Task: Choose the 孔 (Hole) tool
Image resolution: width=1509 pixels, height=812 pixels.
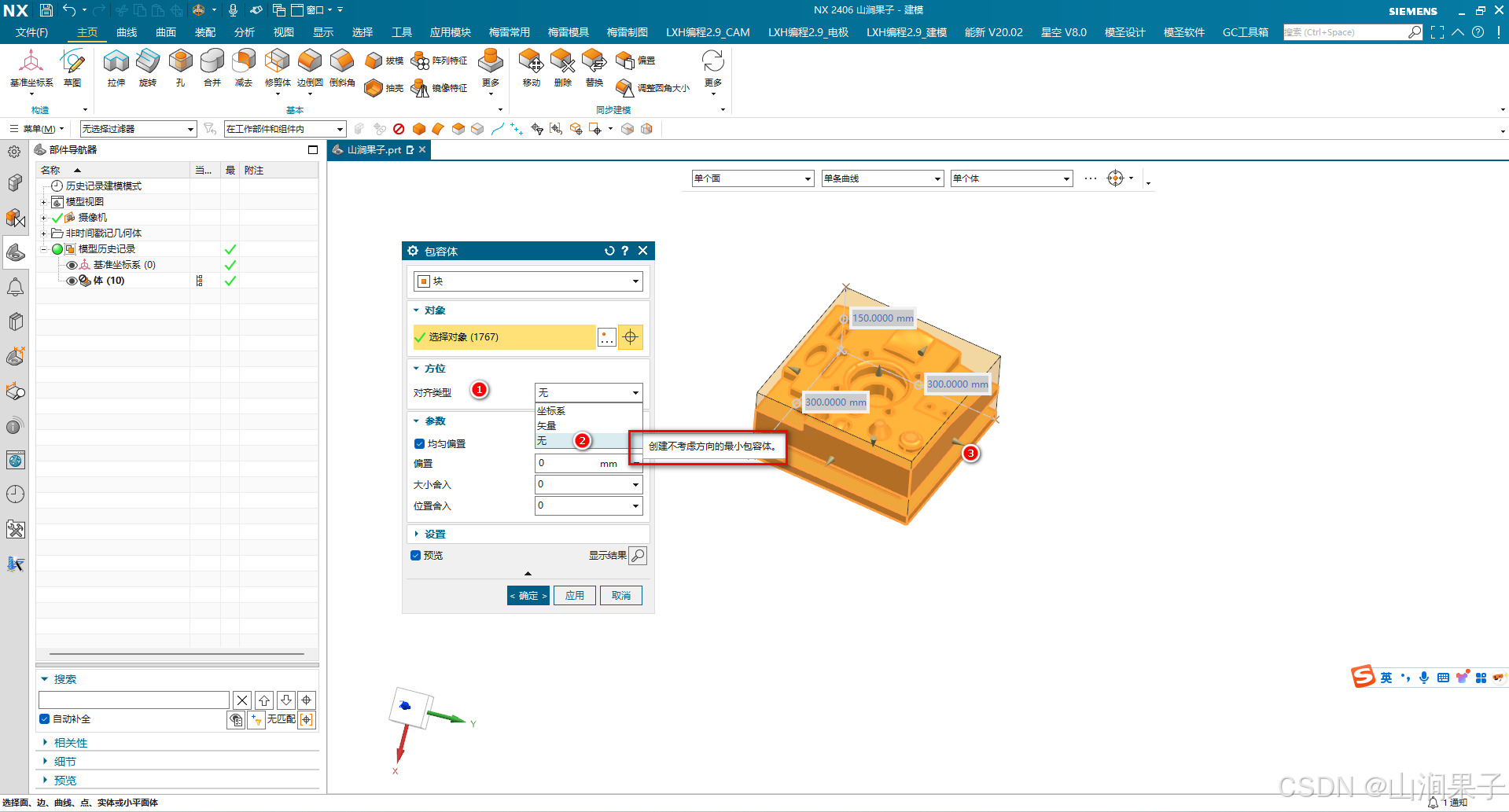Action: (180, 68)
